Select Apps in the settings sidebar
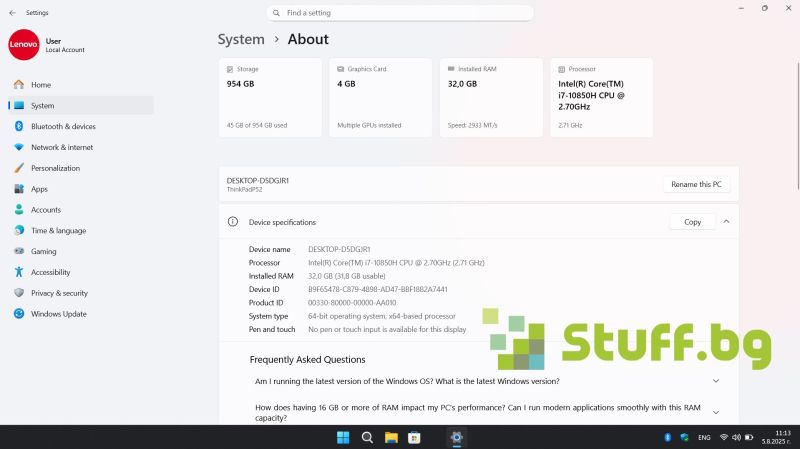800x449 pixels. [x=39, y=189]
